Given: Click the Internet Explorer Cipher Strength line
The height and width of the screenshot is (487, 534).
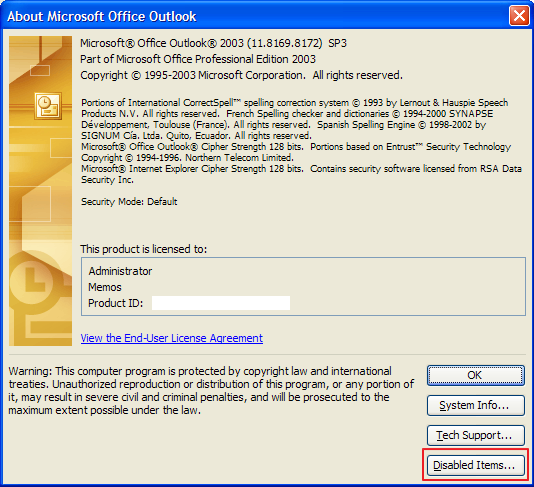Looking at the screenshot, I should click(301, 174).
